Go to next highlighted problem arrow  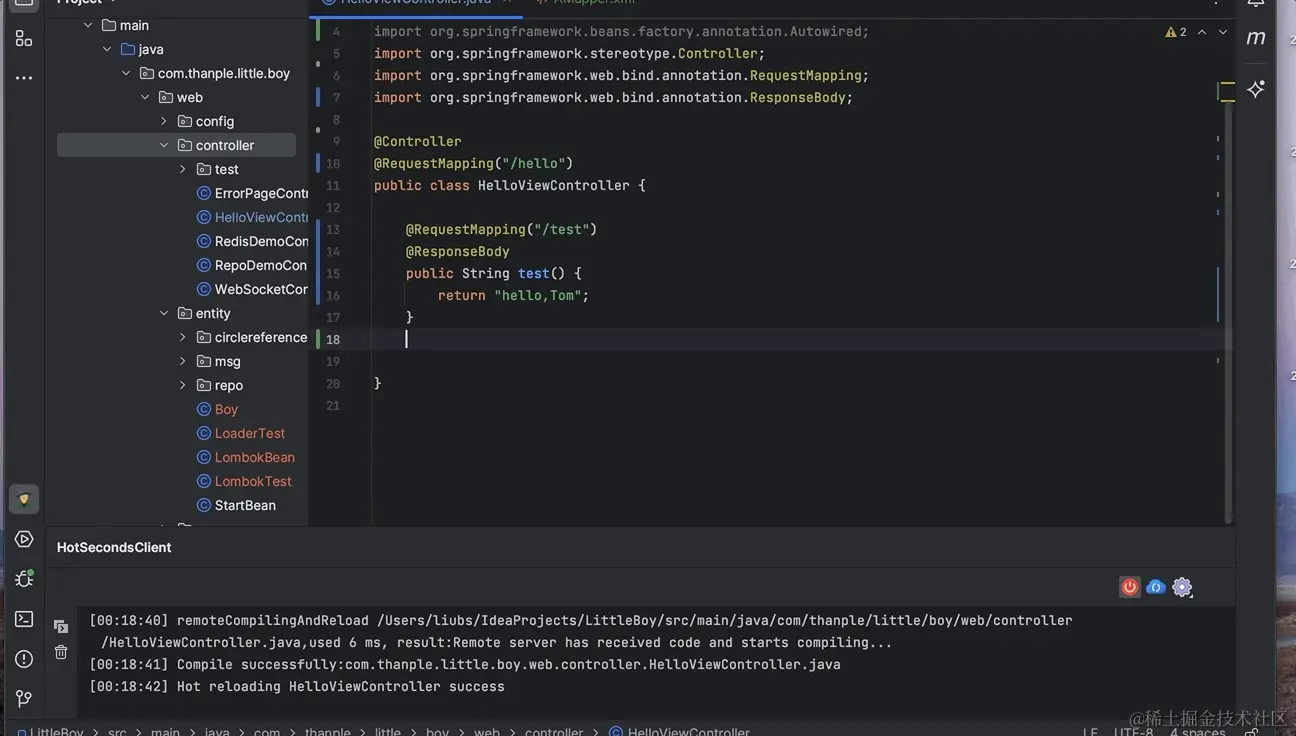pos(1222,32)
